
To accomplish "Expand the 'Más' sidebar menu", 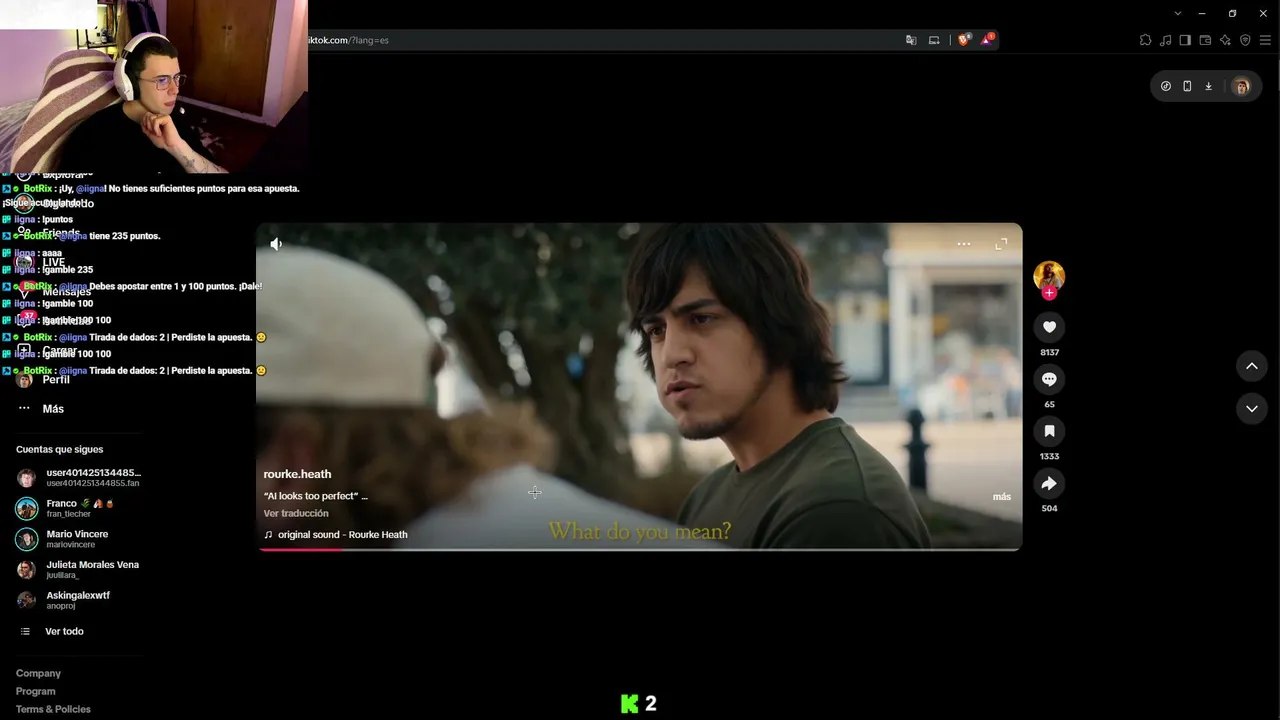I will [x=53, y=409].
